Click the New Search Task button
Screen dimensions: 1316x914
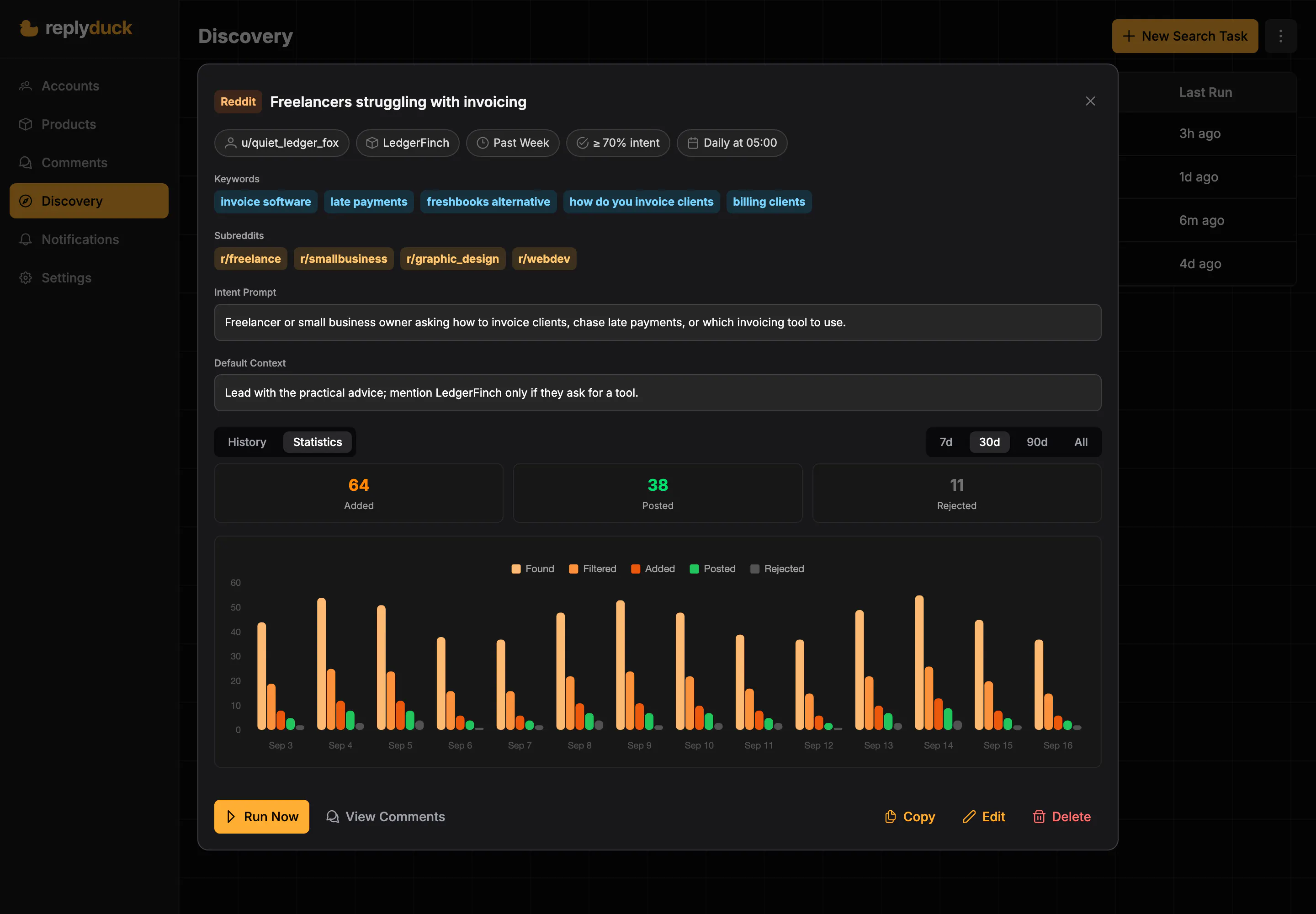(x=1185, y=36)
